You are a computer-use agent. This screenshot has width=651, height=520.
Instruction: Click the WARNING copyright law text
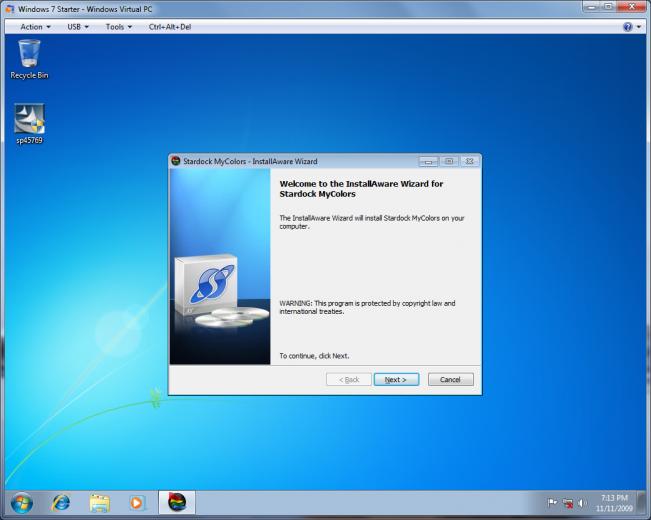point(367,307)
